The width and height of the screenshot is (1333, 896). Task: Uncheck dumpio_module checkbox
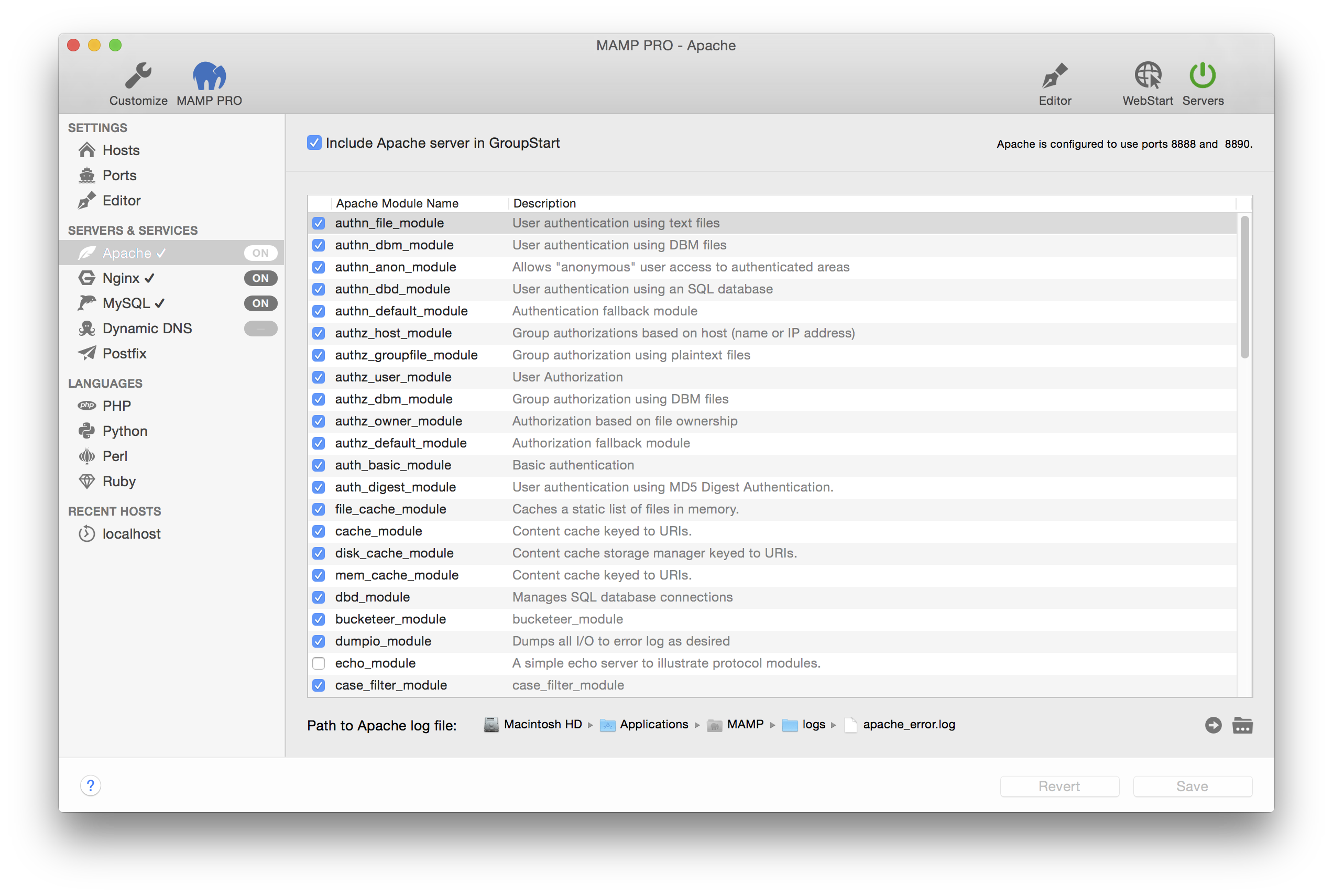point(319,641)
